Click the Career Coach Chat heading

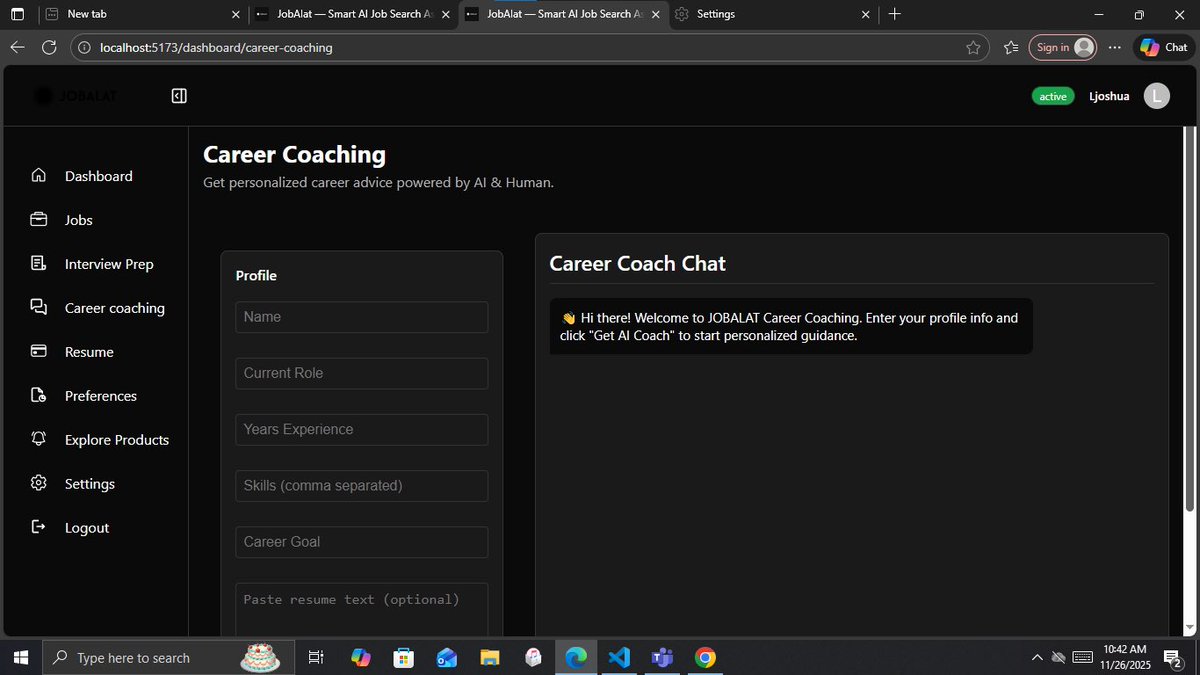point(638,264)
